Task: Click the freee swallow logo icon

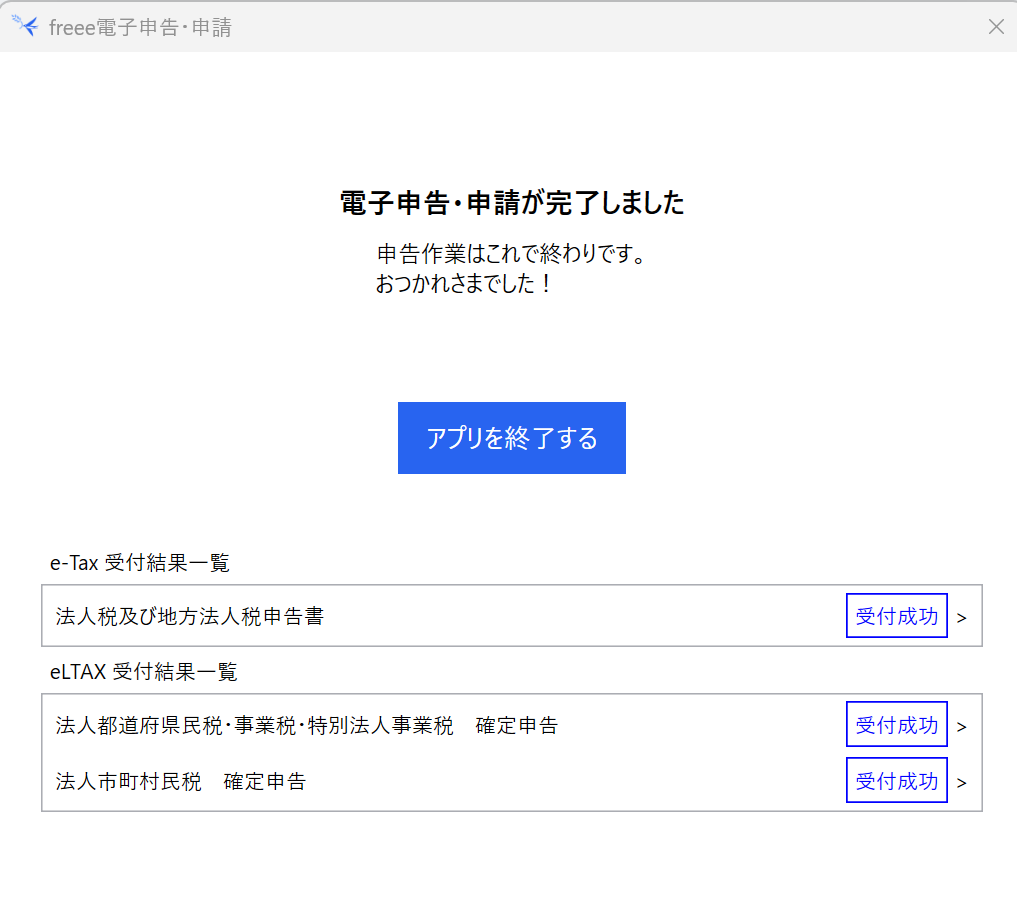Action: [25, 26]
